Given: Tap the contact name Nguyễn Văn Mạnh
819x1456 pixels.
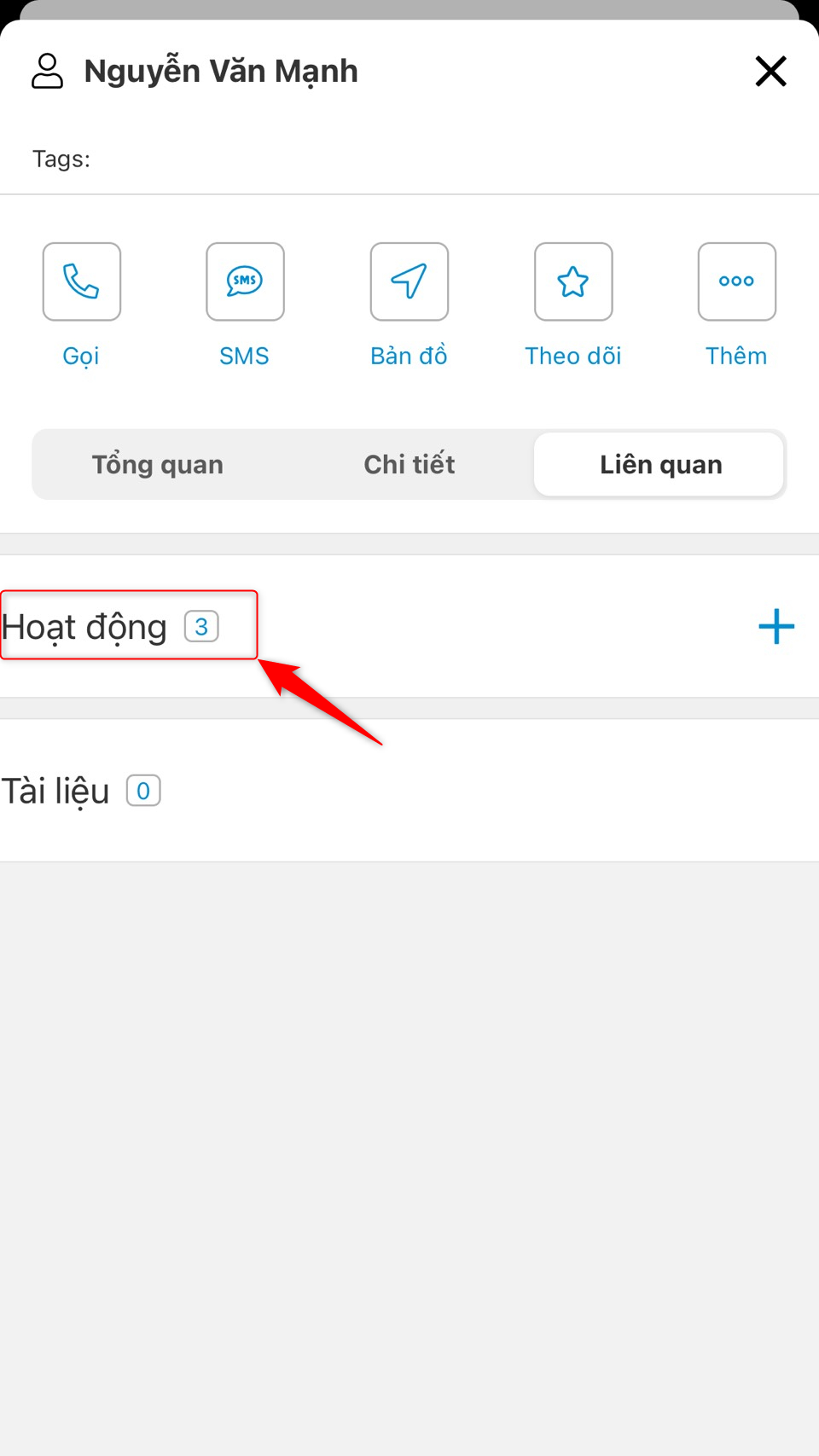Looking at the screenshot, I should [221, 72].
